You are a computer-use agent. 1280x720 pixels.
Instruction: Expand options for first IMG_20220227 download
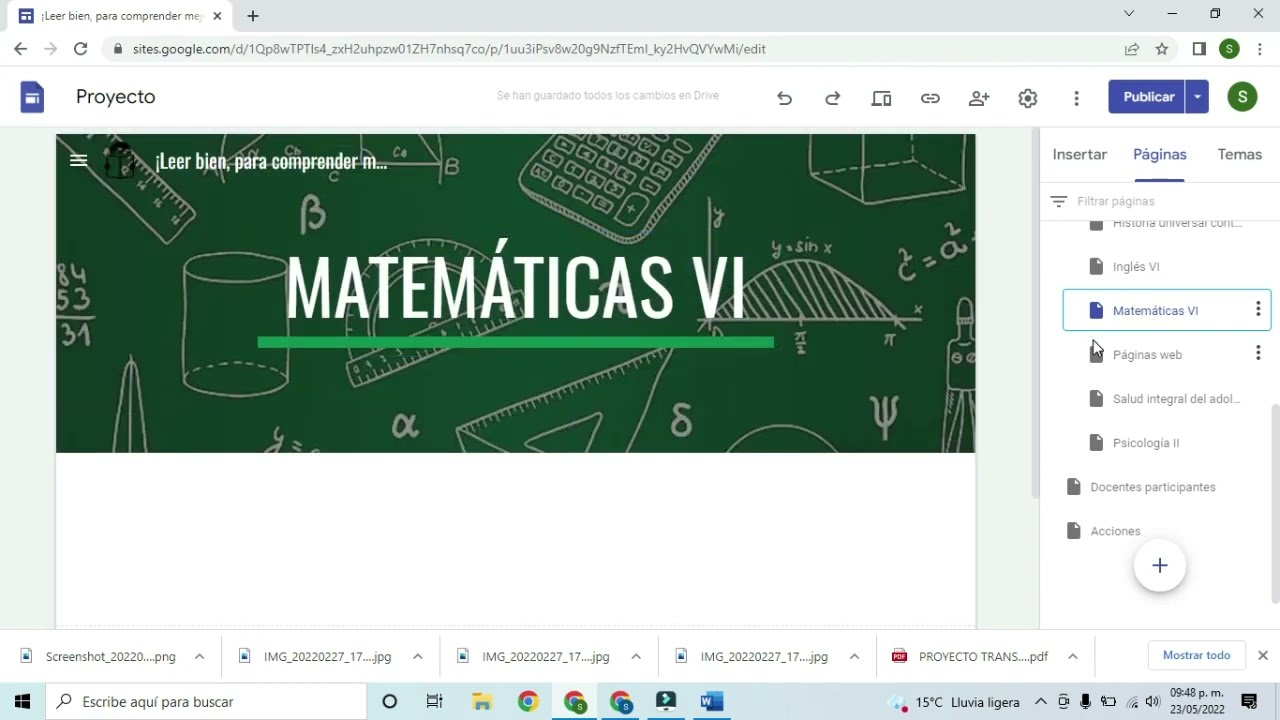click(x=417, y=657)
